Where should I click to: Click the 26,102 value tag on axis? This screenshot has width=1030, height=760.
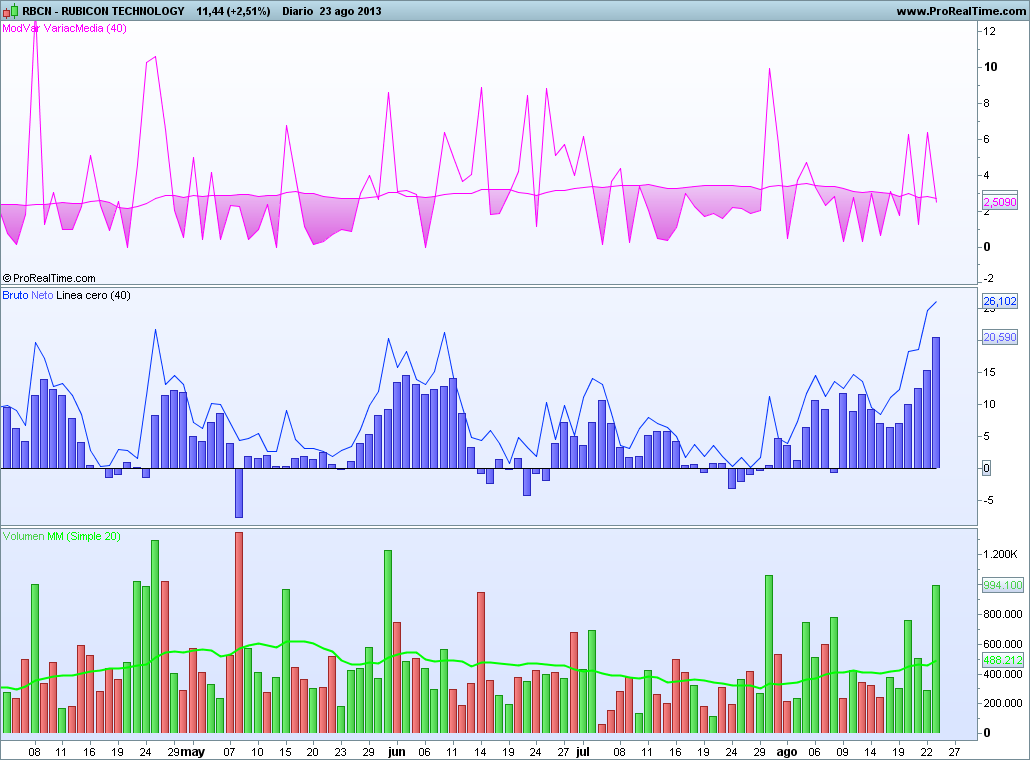pos(1000,301)
